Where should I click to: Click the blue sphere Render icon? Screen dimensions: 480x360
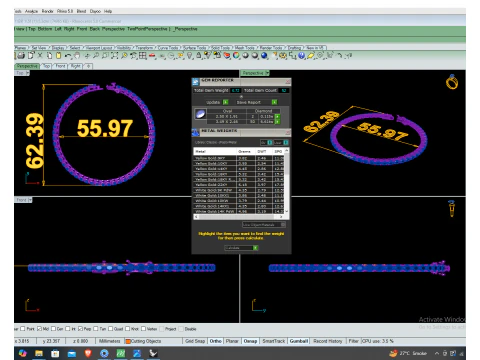264,56
